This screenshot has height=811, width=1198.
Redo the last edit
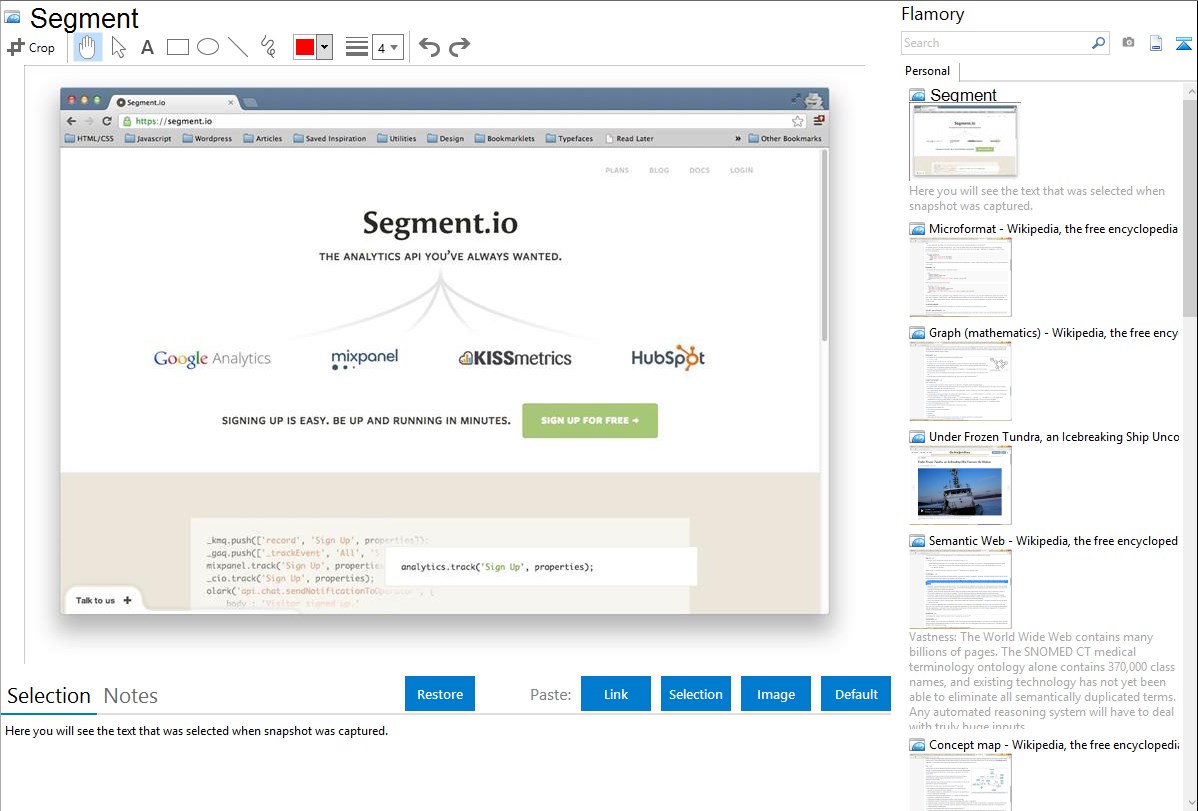coord(459,47)
